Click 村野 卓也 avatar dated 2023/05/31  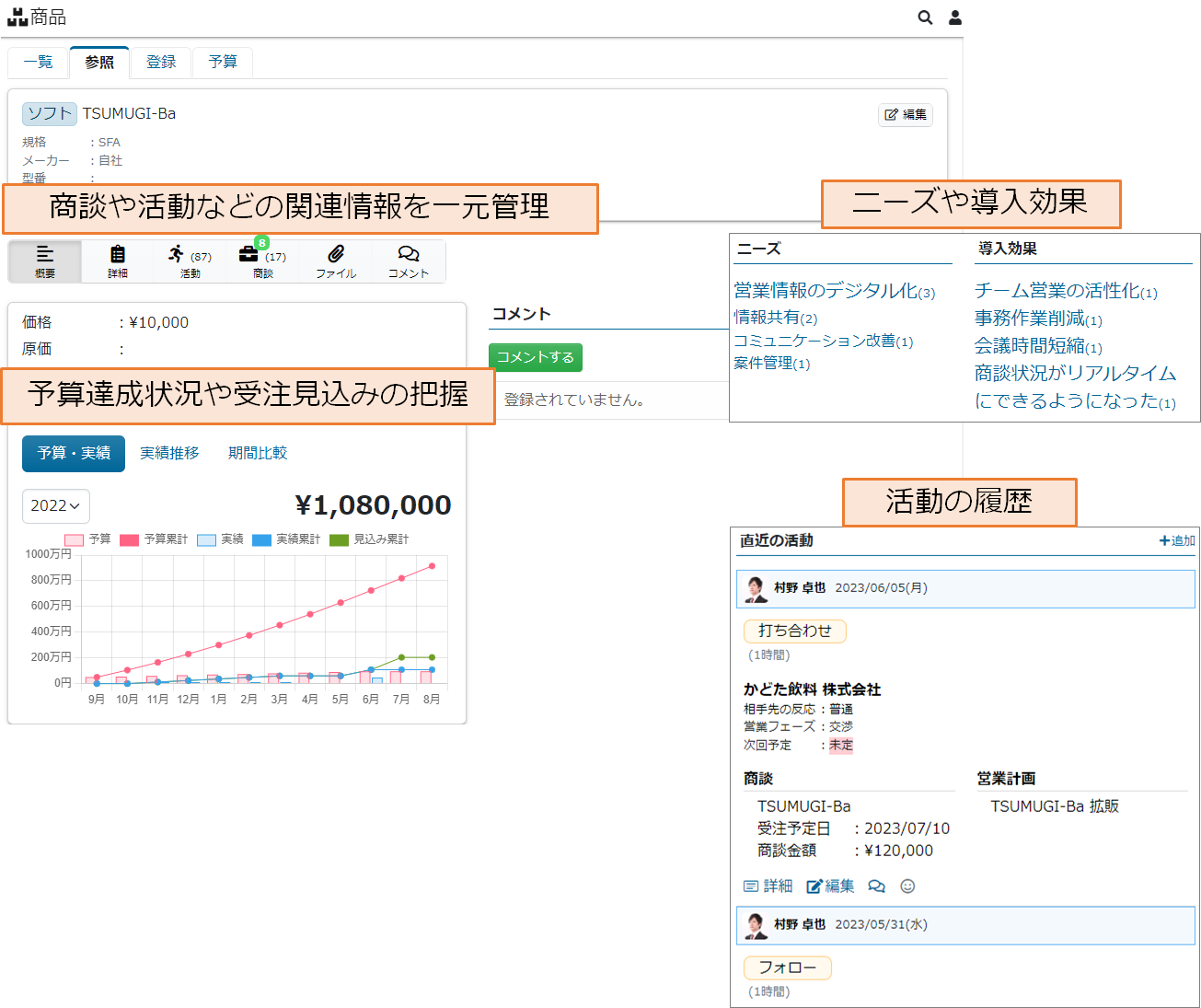point(756,925)
